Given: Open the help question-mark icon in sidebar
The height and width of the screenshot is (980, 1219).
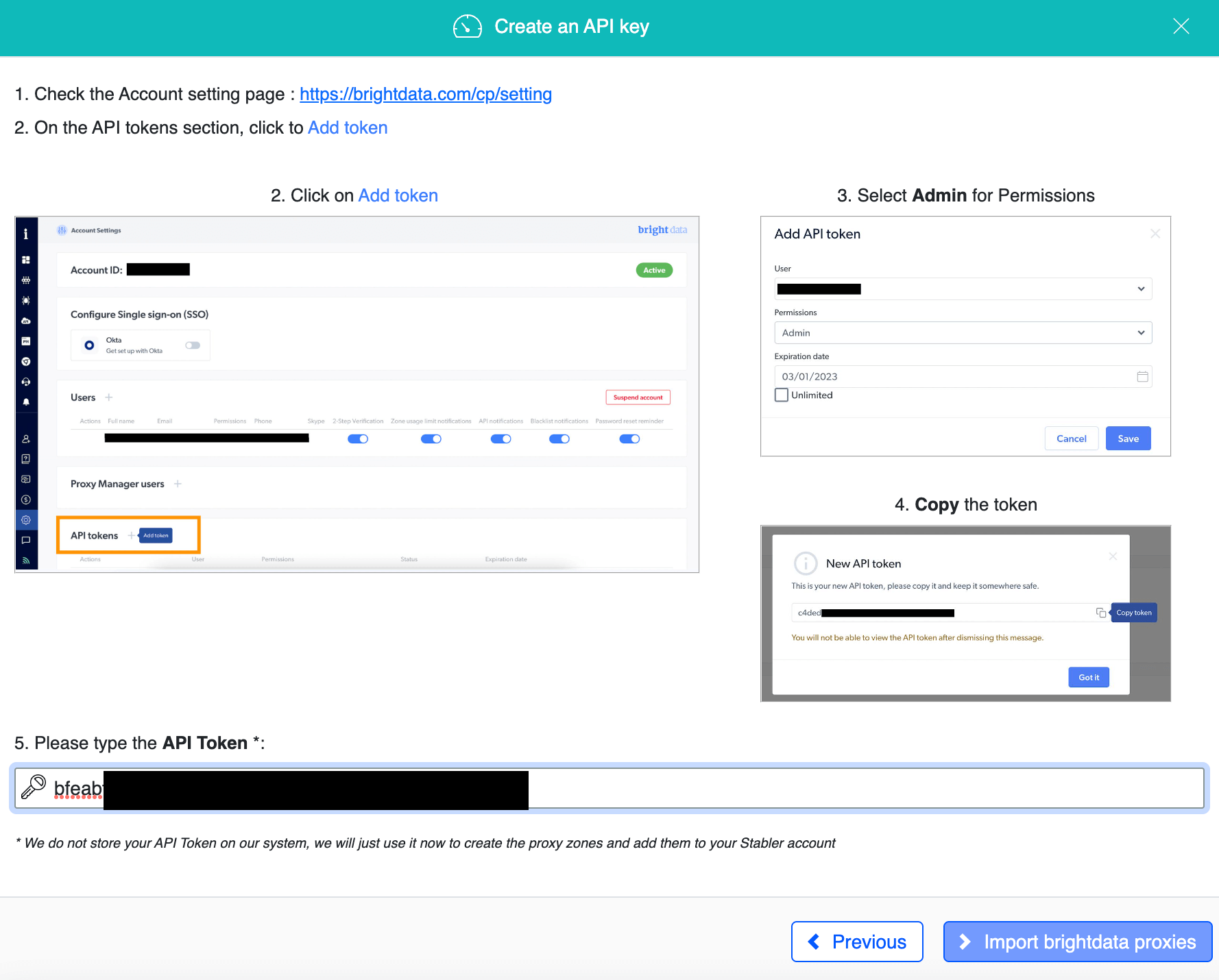Looking at the screenshot, I should (x=26, y=459).
